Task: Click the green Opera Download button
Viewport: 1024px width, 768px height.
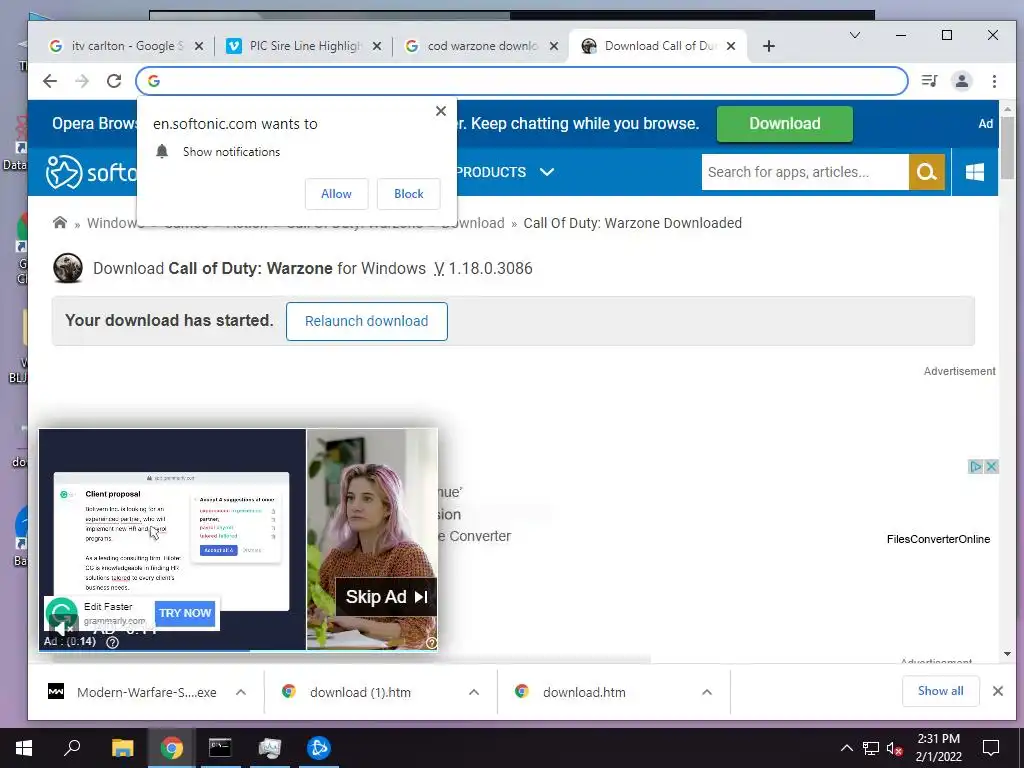Action: tap(784, 123)
